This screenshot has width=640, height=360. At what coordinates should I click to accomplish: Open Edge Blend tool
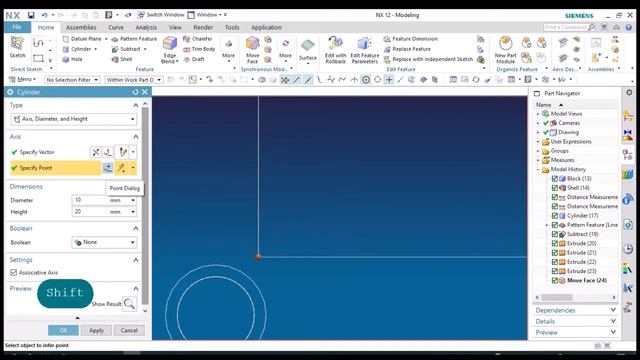click(170, 50)
